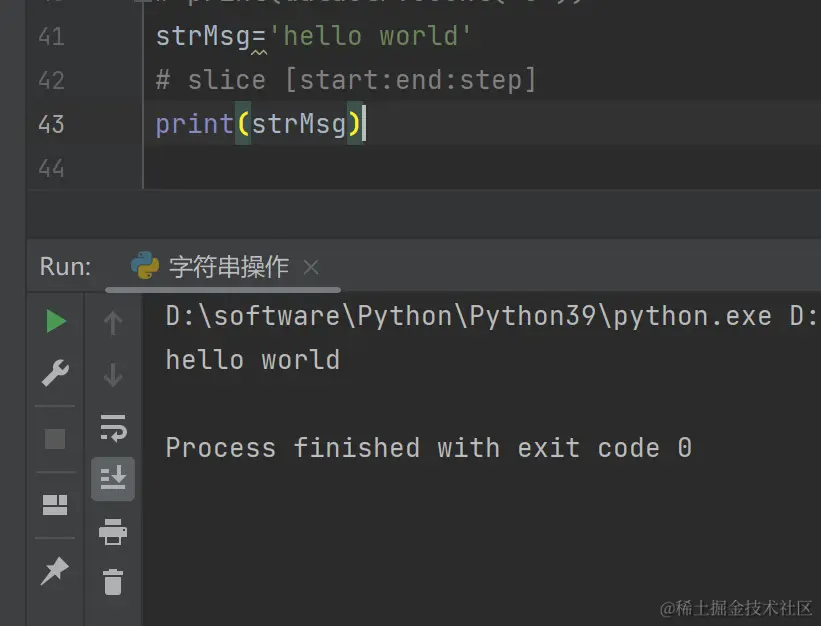Click Process finished exit code line
This screenshot has height=626, width=821.
point(429,448)
